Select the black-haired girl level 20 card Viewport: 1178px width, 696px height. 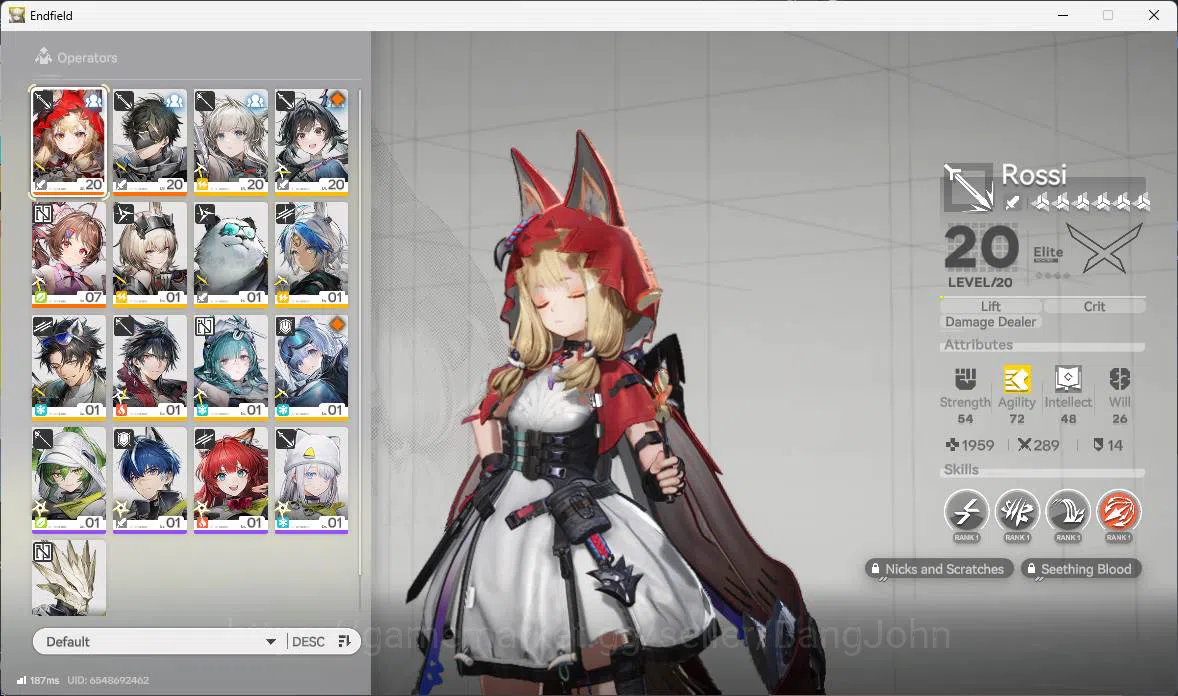[x=312, y=142]
